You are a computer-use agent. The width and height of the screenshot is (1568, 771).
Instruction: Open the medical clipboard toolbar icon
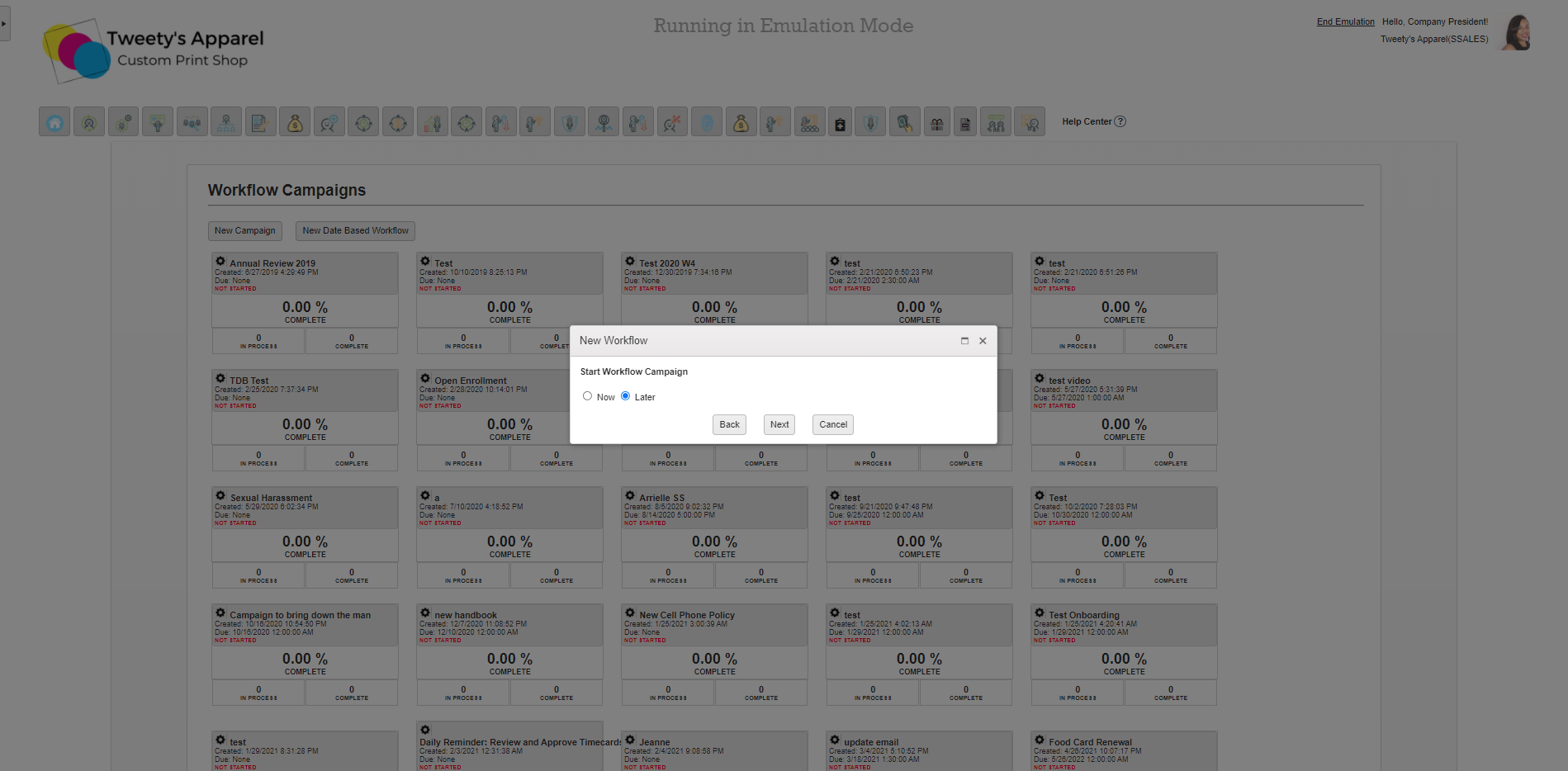840,123
